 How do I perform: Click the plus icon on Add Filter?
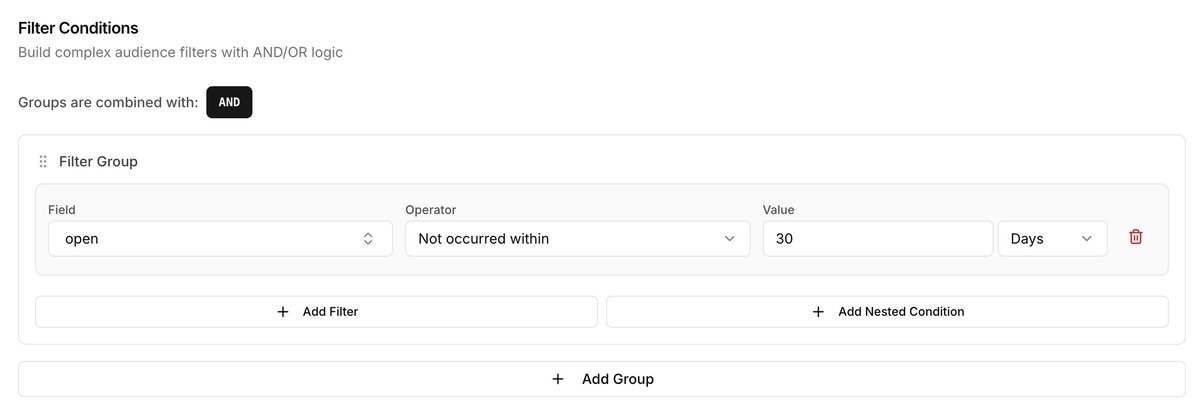pos(282,312)
